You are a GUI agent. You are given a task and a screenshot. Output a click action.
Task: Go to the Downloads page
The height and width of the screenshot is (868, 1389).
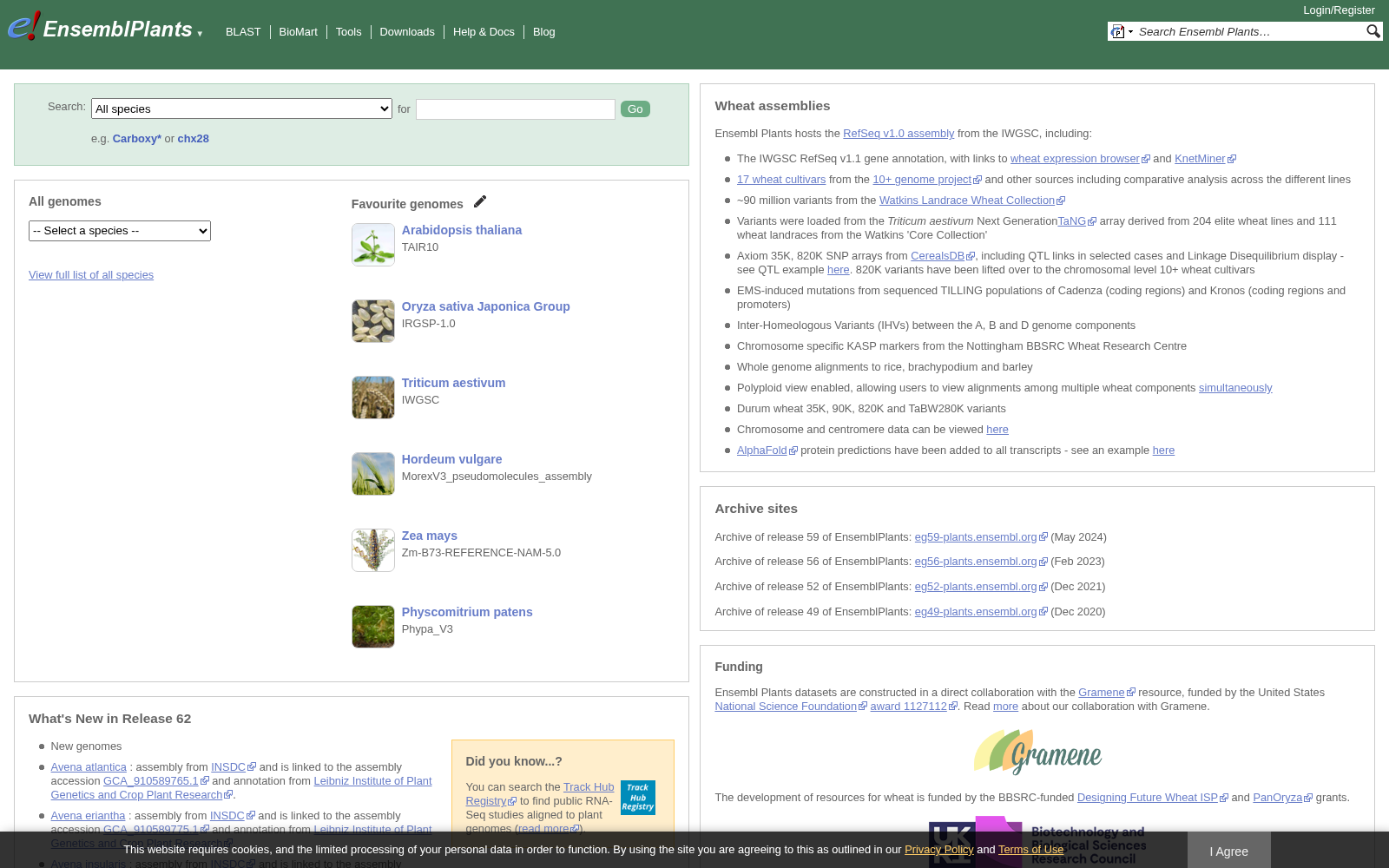[407, 32]
